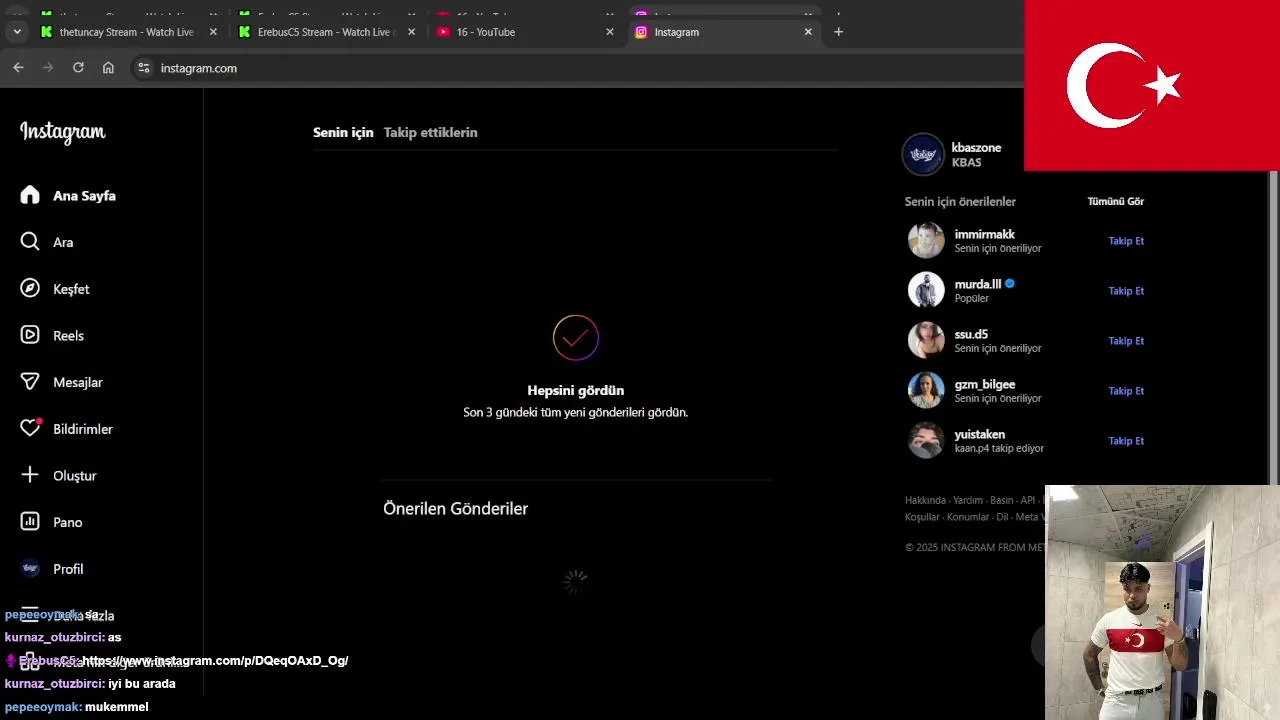Click Tümünü Gör to see all suggestions
Viewport: 1280px width, 720px height.
click(x=1115, y=201)
